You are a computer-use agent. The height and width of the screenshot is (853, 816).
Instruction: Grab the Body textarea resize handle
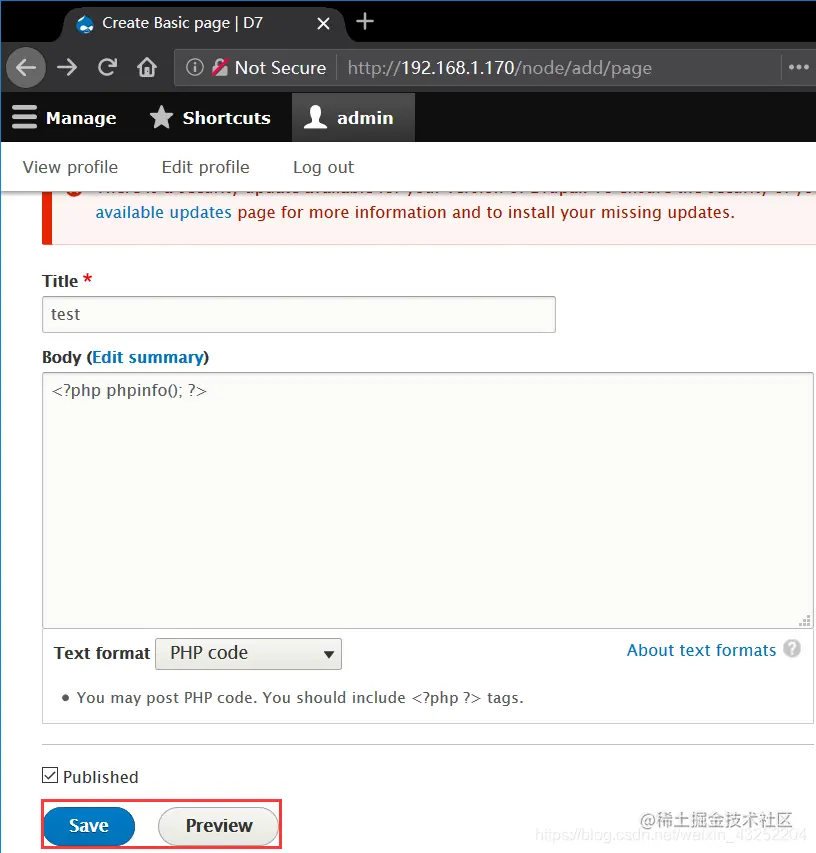tap(805, 621)
